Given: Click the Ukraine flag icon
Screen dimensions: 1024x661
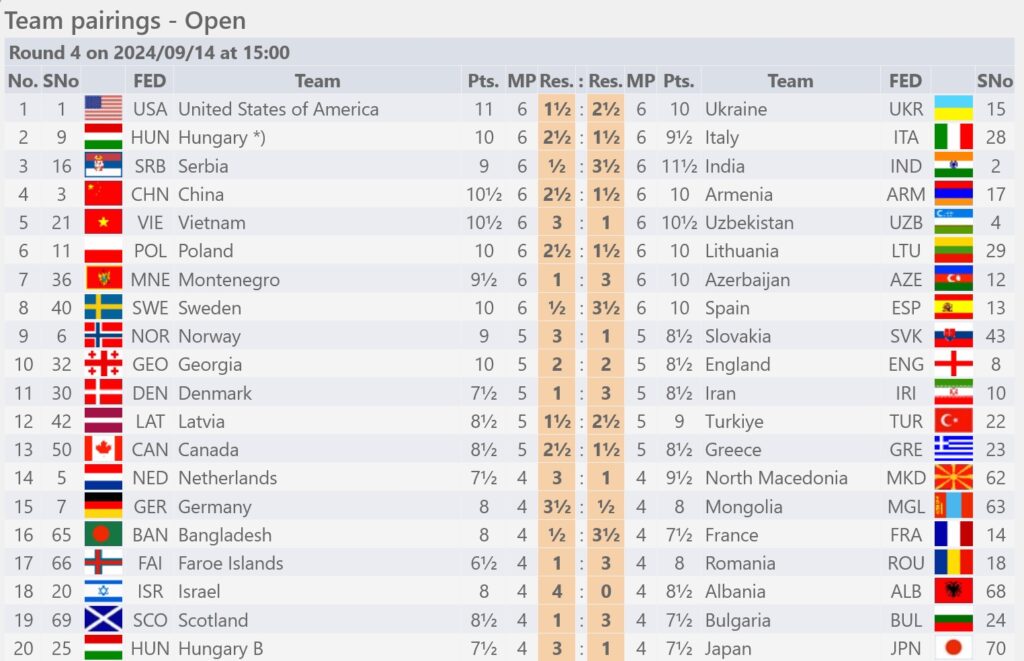Looking at the screenshot, I should click(953, 108).
